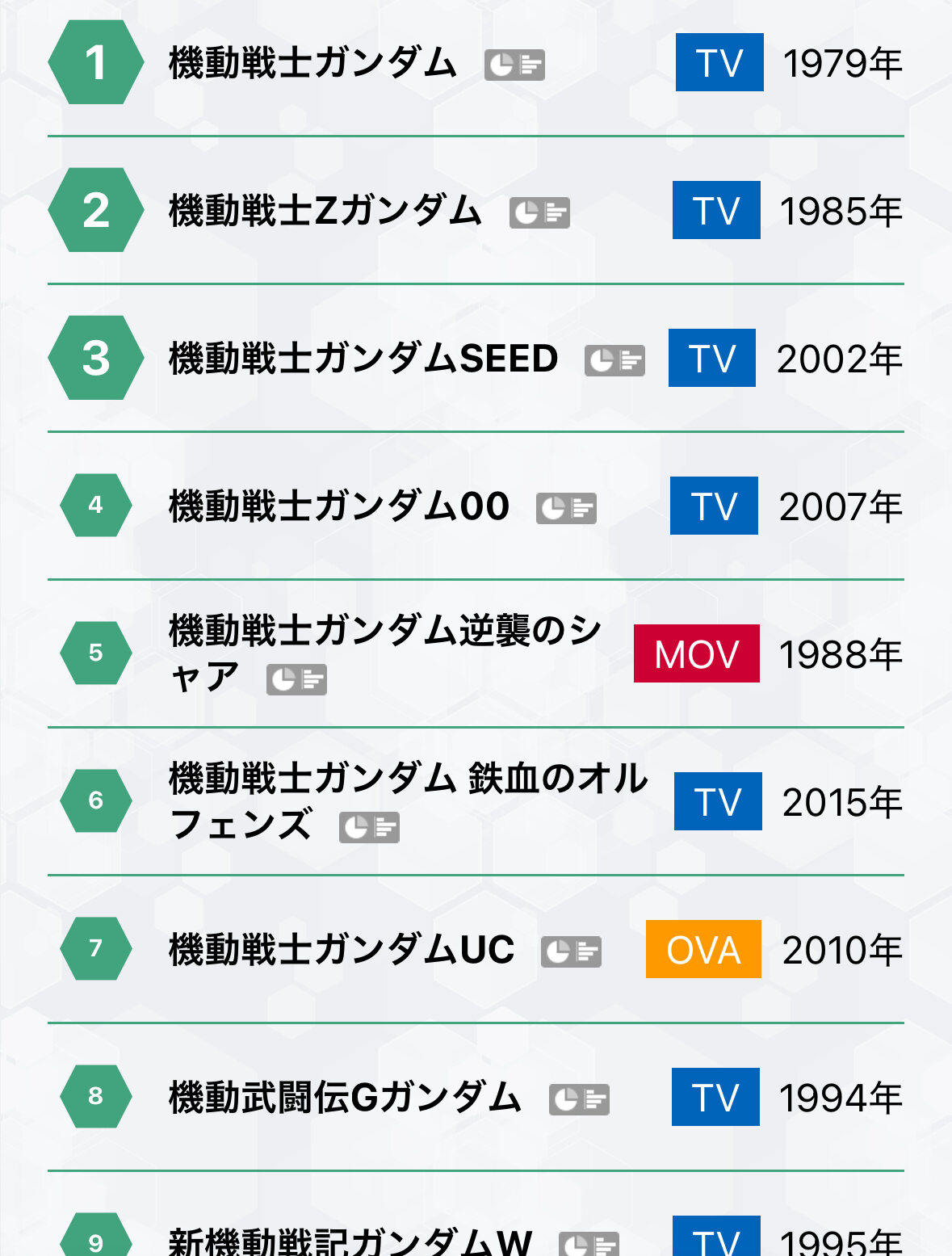Open chart icon beside 機動戦士ガンダムSEED
Viewport: 952px width, 1256px height.
(614, 361)
